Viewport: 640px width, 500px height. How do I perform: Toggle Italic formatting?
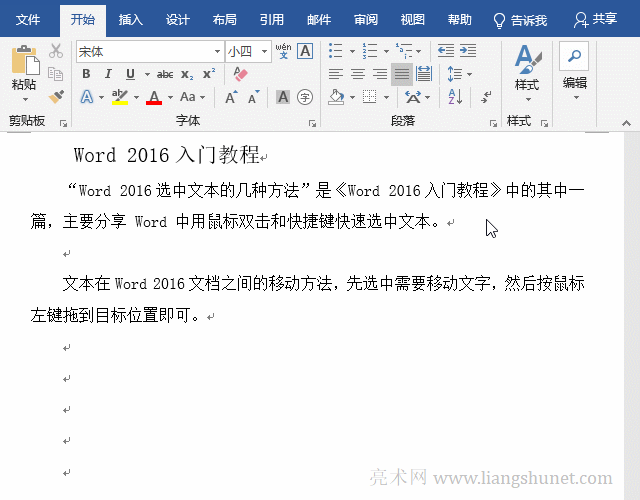pos(108,74)
